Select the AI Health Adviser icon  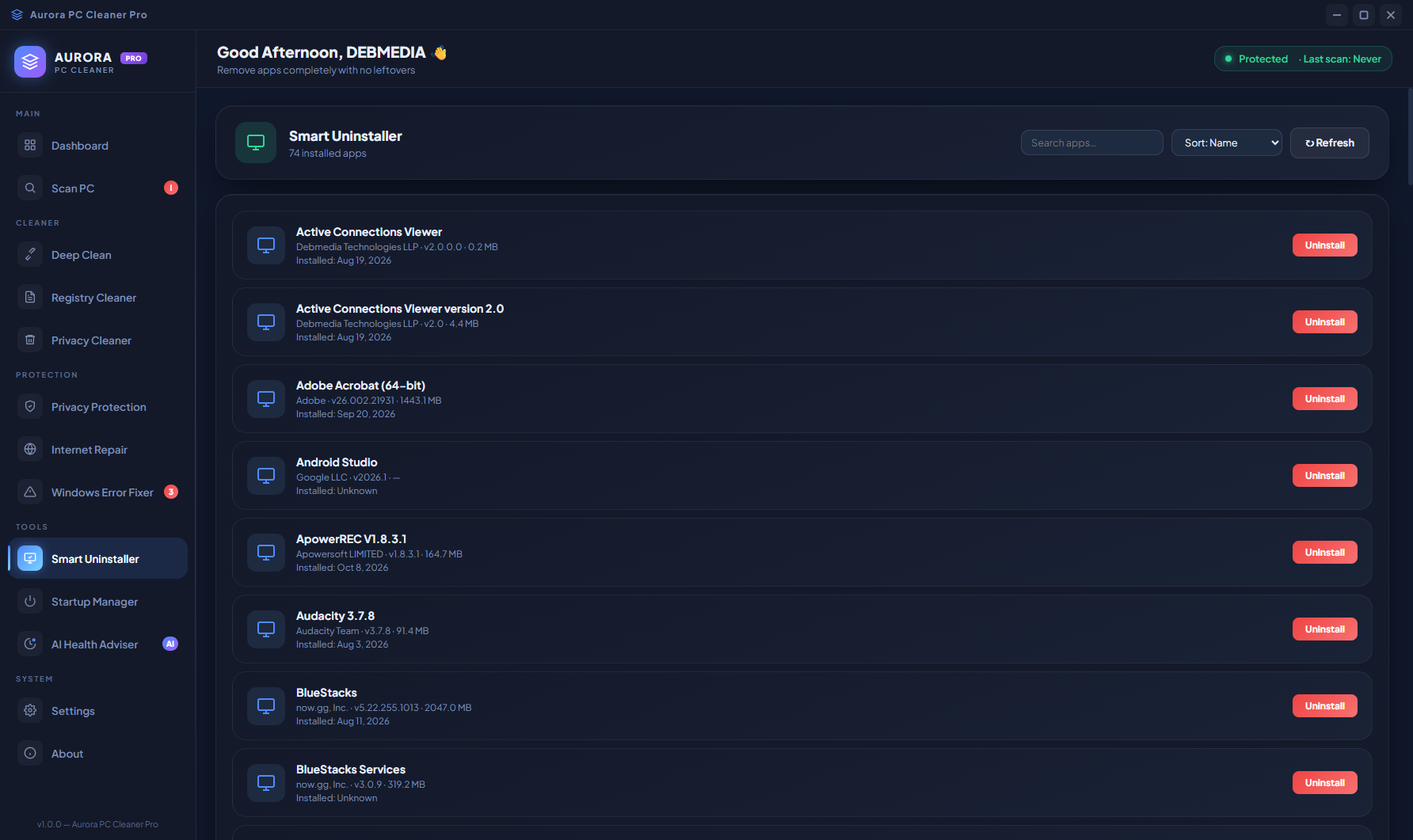coord(30,644)
